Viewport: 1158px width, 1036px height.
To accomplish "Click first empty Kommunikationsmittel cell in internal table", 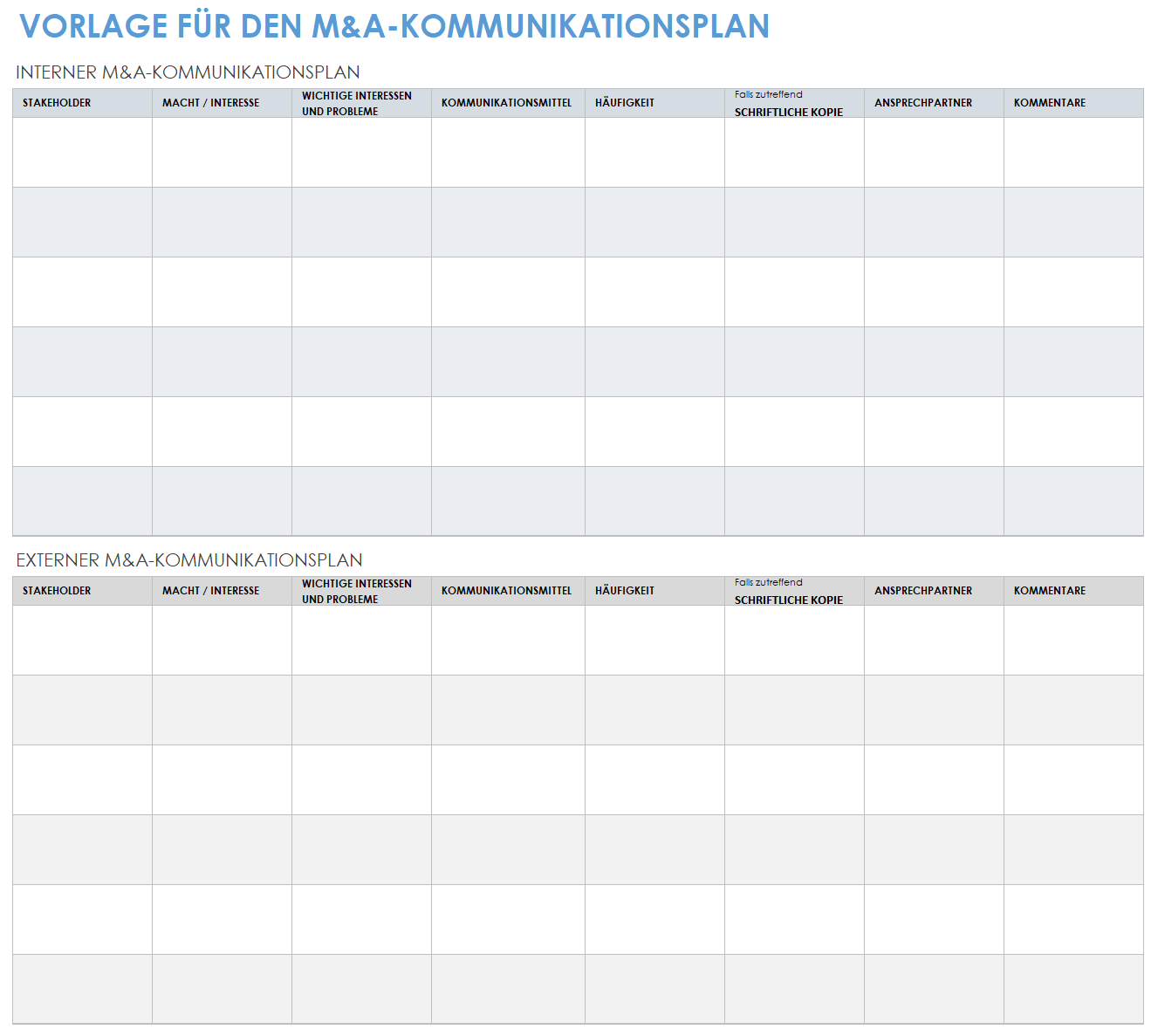I will click(x=508, y=153).
